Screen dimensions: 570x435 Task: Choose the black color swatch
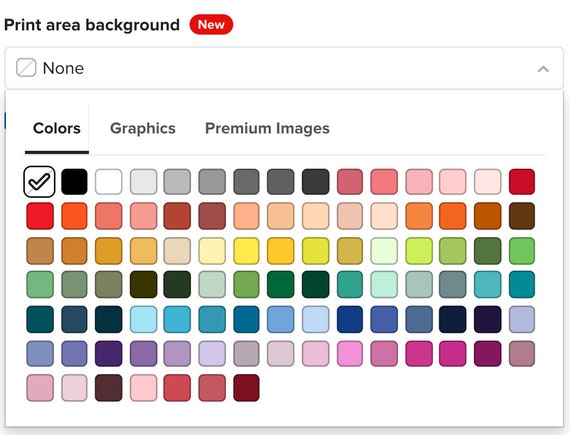pos(74,182)
